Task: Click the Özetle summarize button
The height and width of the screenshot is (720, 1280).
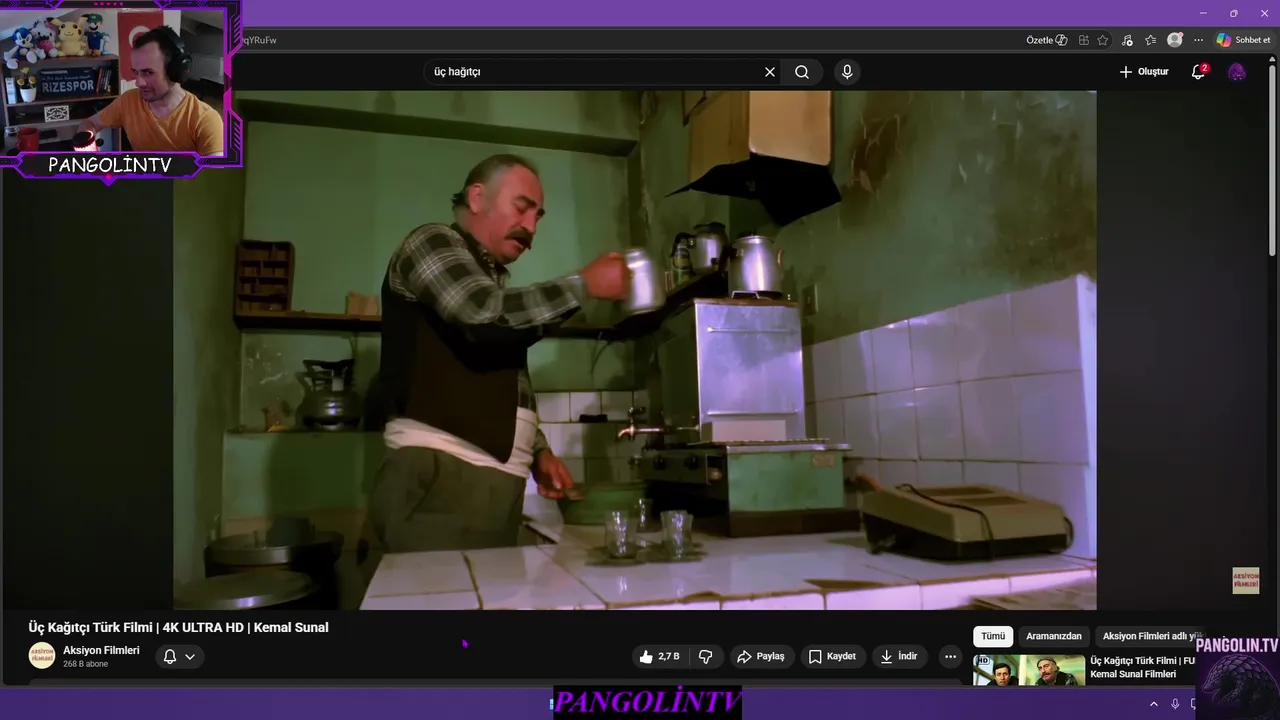Action: [x=1046, y=40]
